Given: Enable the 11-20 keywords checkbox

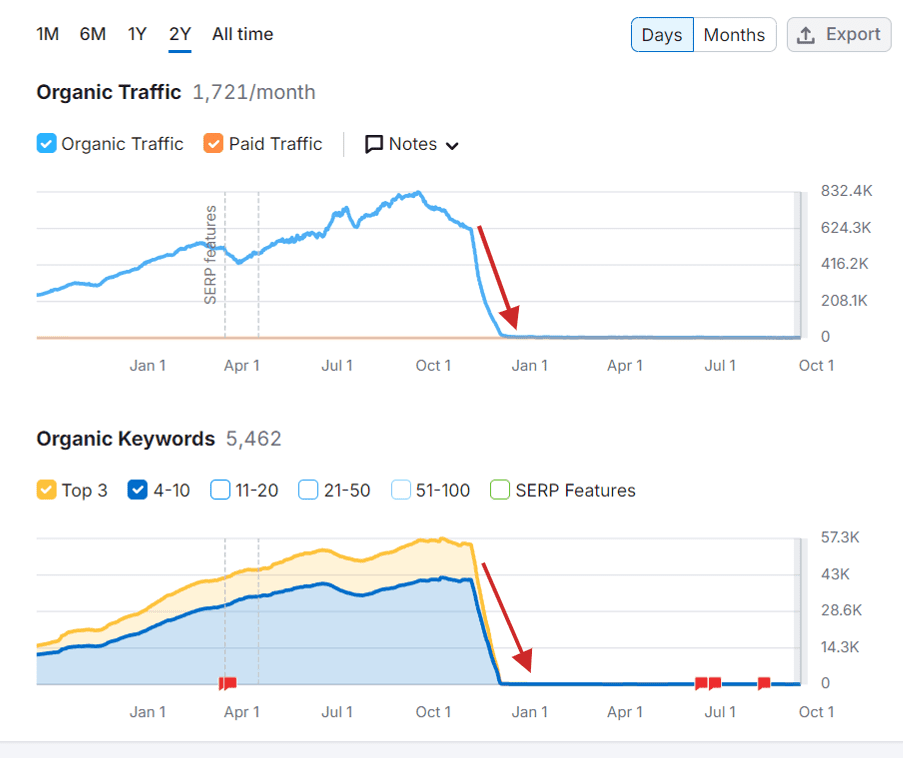Looking at the screenshot, I should click(x=216, y=490).
